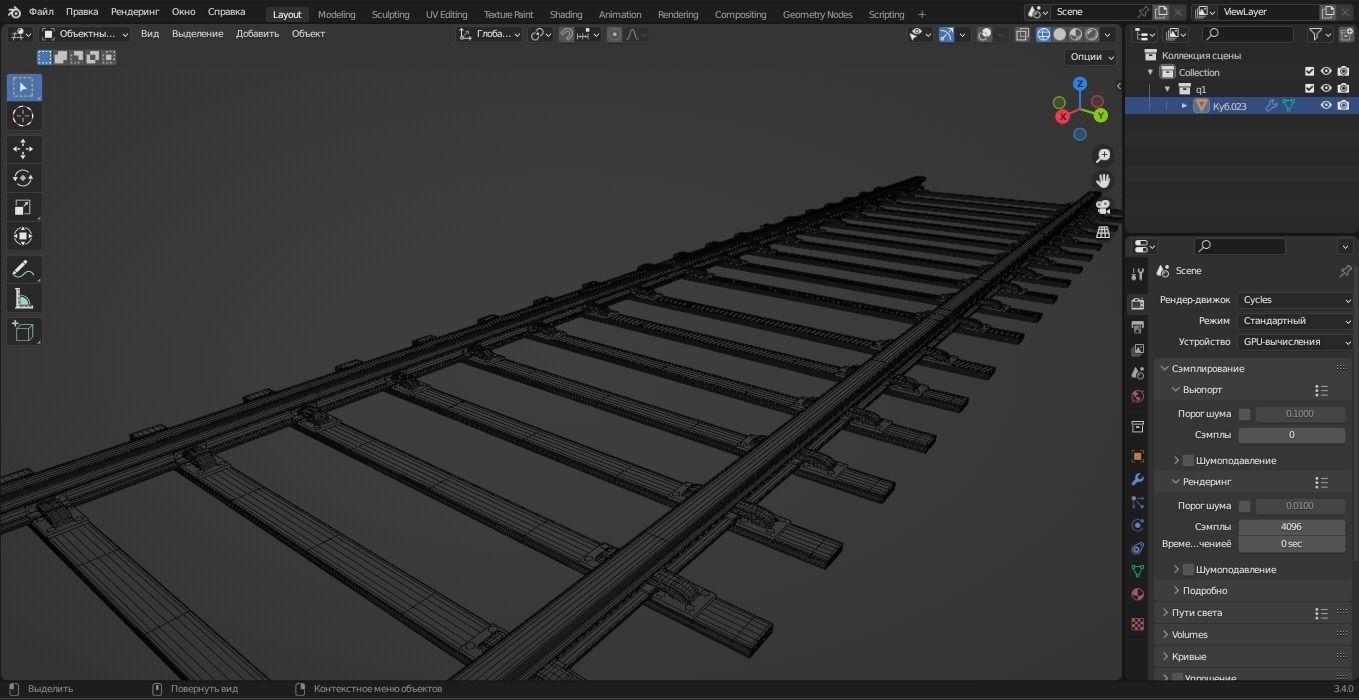Hide Куб.023 in viewport
1359x700 pixels.
1326,105
